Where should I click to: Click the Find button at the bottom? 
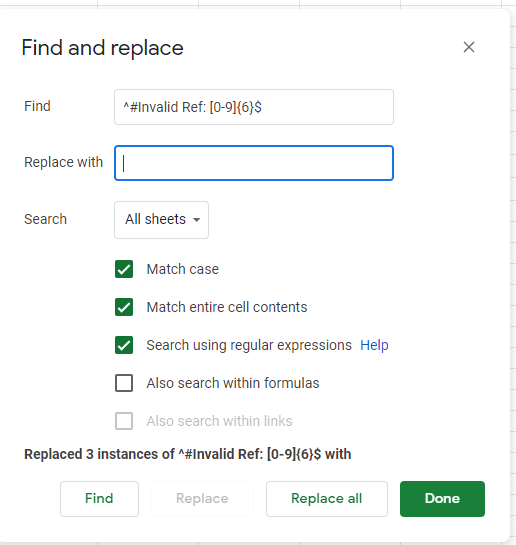pyautogui.click(x=99, y=499)
